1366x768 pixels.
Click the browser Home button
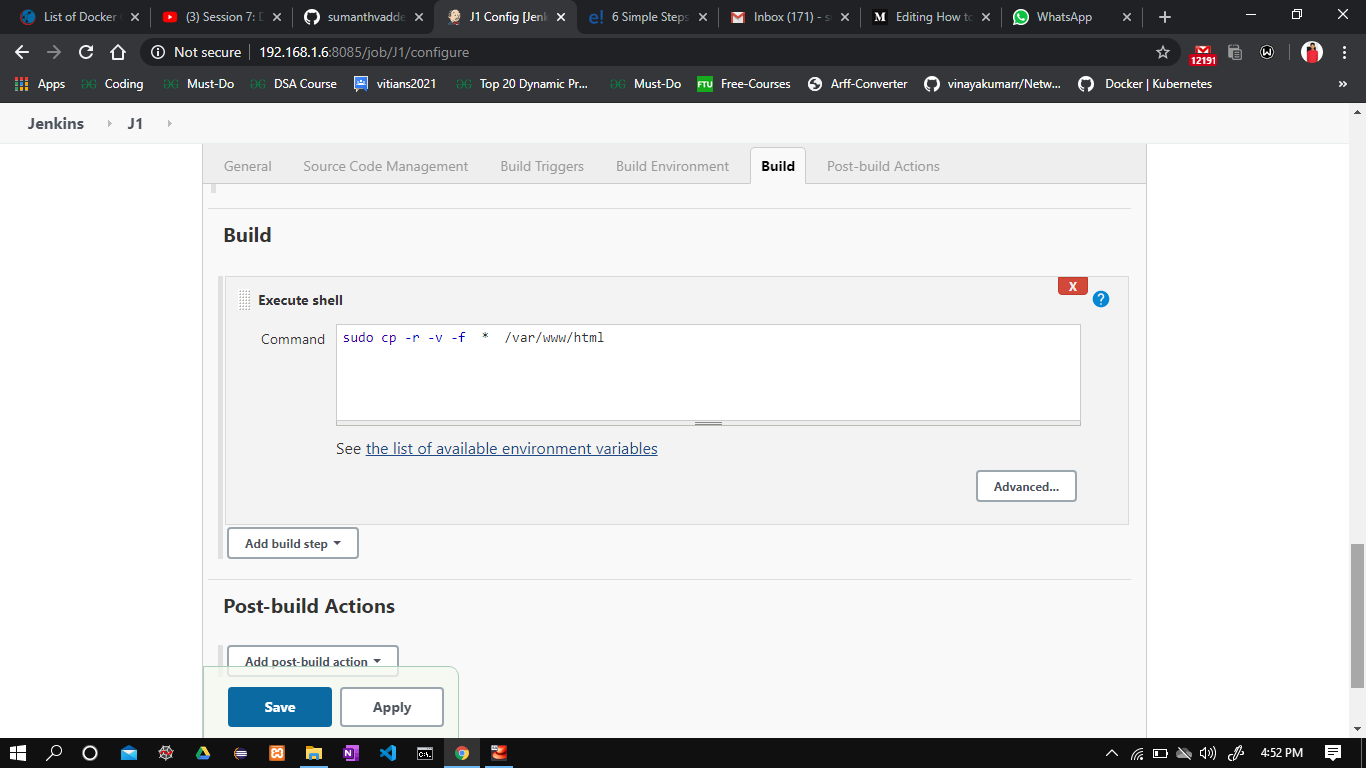click(119, 52)
